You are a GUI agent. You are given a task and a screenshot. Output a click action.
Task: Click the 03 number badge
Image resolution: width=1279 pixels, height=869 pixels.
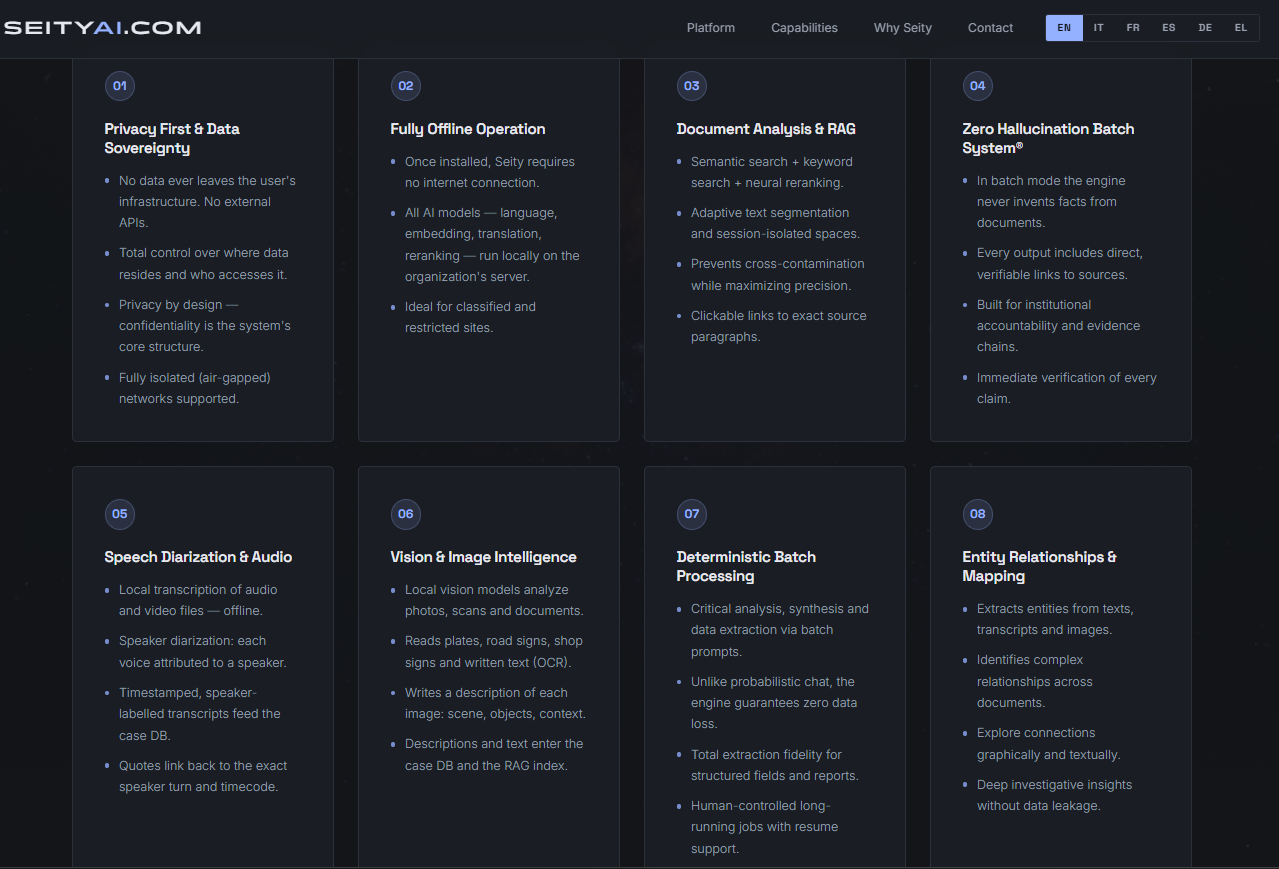[692, 86]
